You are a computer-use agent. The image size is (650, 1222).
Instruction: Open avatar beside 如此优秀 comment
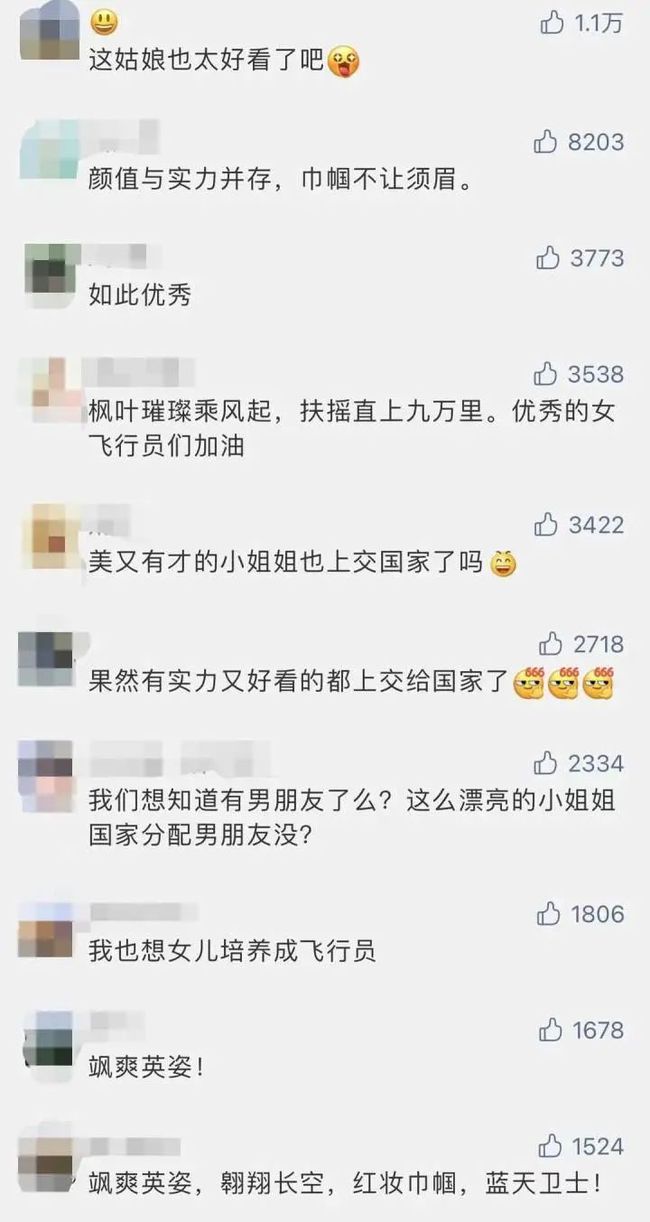tap(45, 267)
